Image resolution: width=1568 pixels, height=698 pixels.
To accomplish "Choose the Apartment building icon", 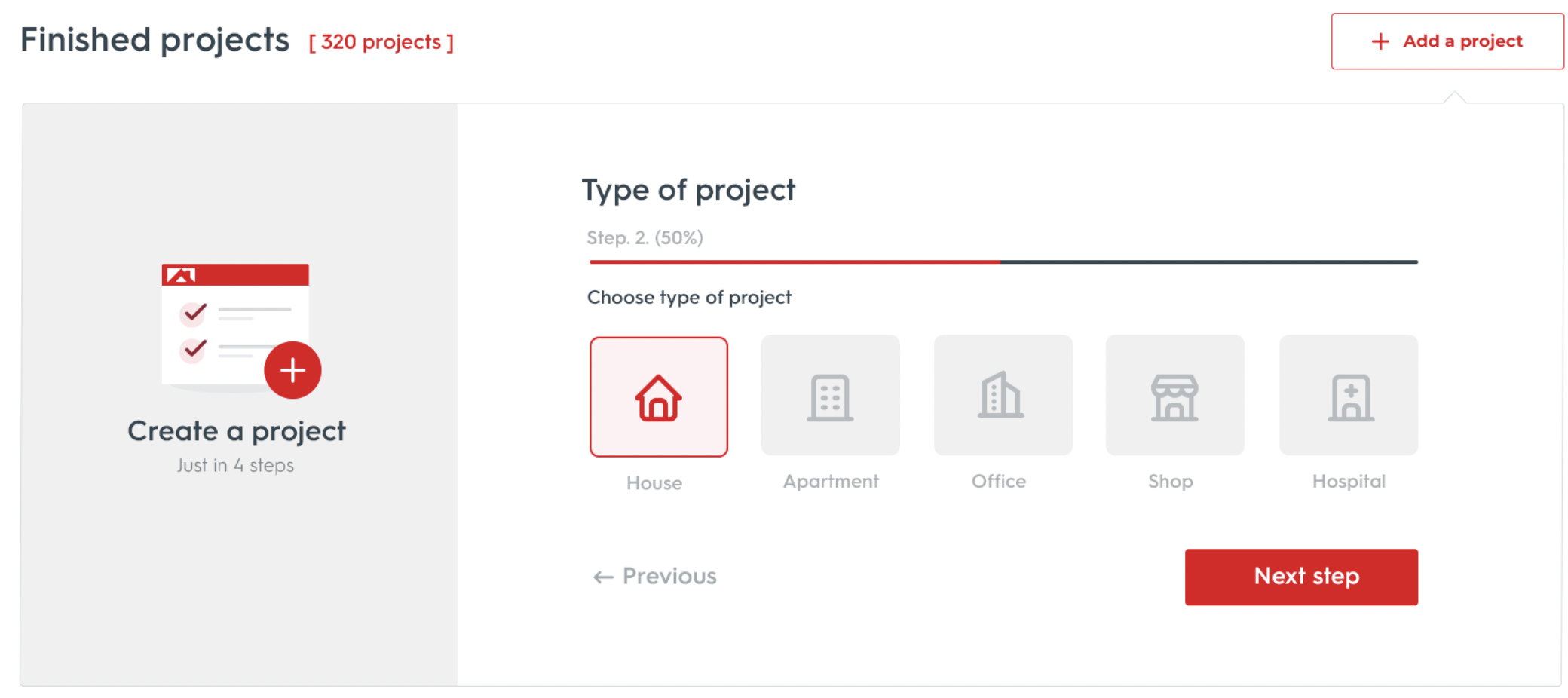I will (830, 396).
